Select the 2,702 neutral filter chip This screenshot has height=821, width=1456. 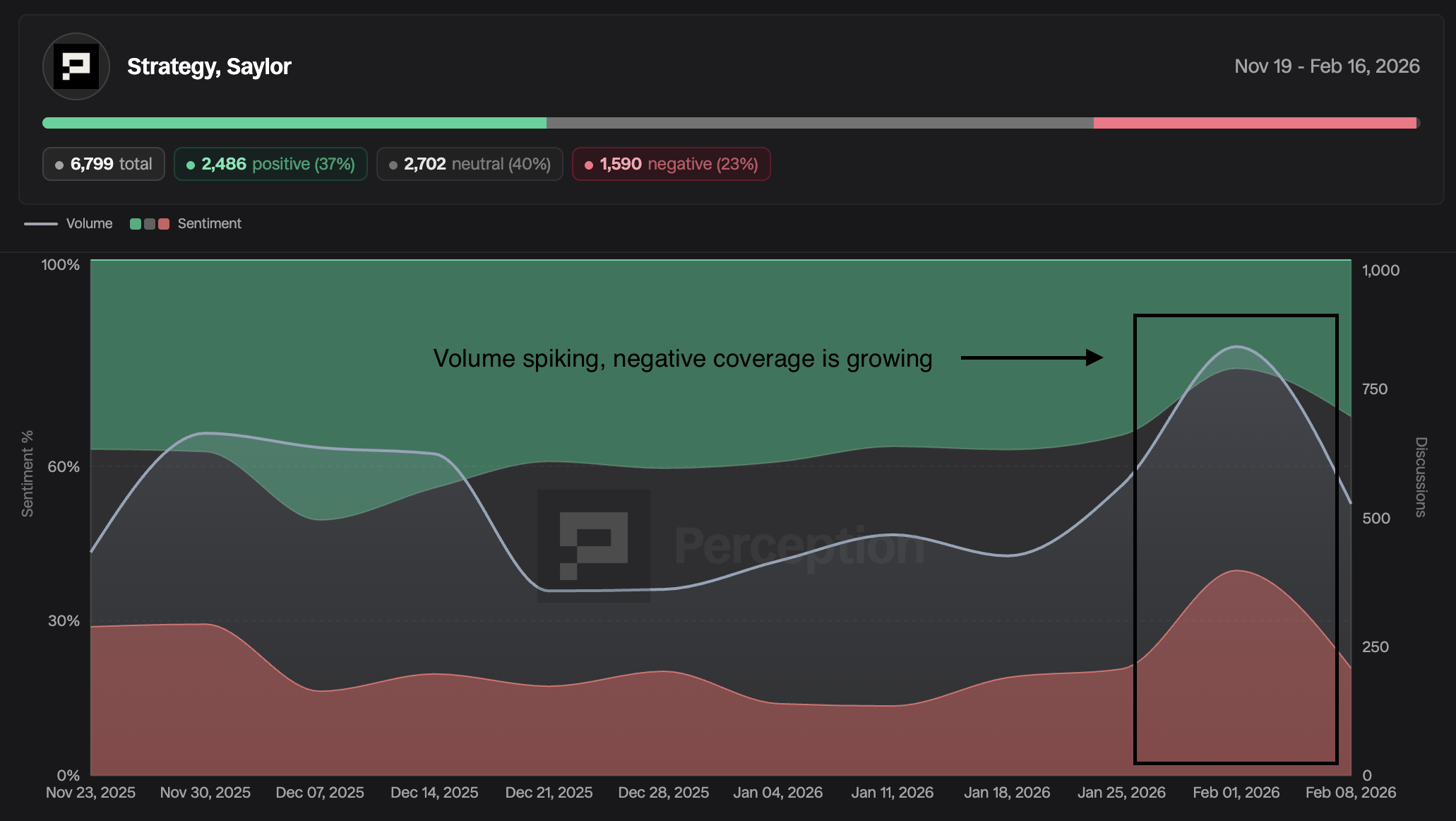[x=470, y=164]
